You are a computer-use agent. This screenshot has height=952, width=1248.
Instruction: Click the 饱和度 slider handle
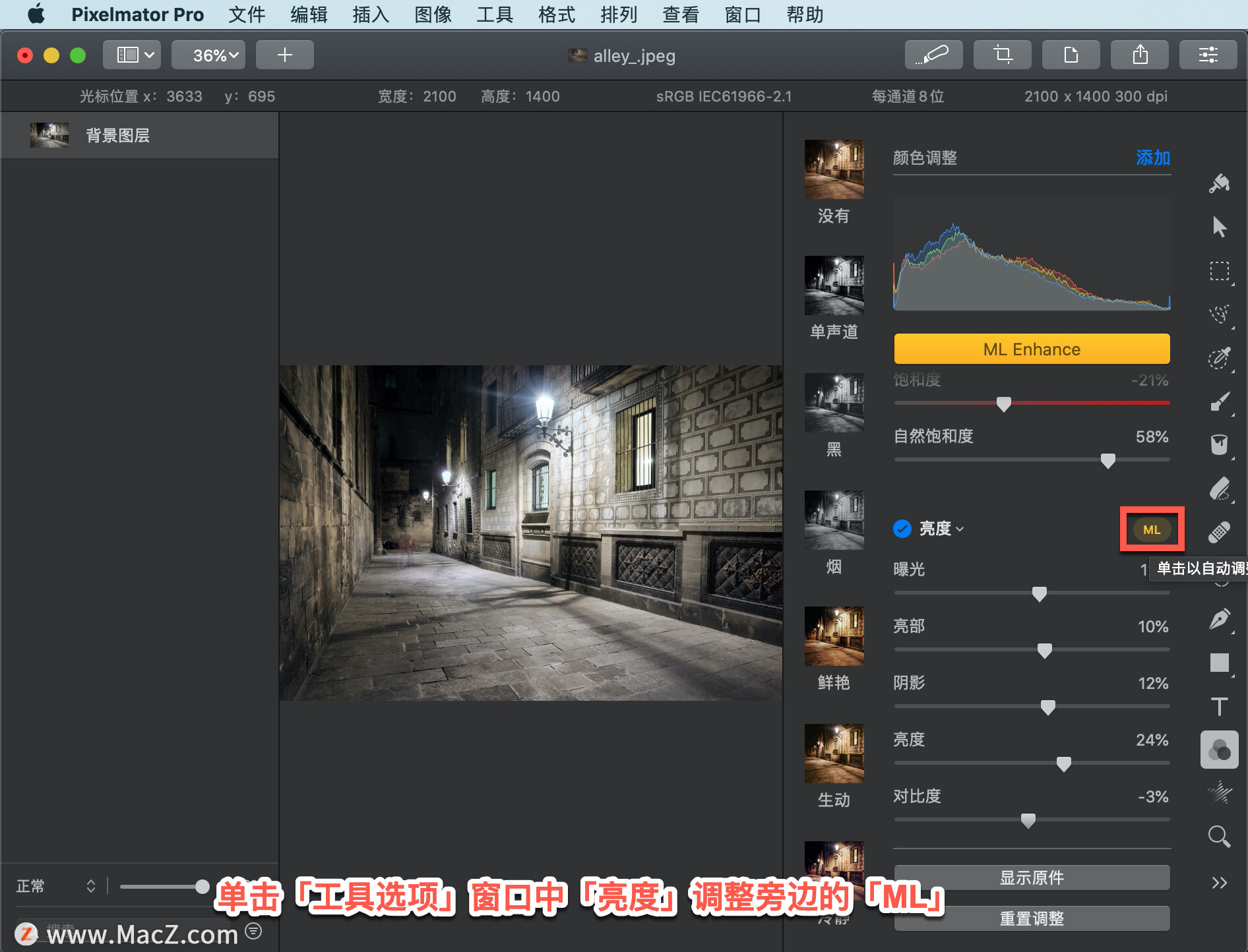pyautogui.click(x=1004, y=404)
